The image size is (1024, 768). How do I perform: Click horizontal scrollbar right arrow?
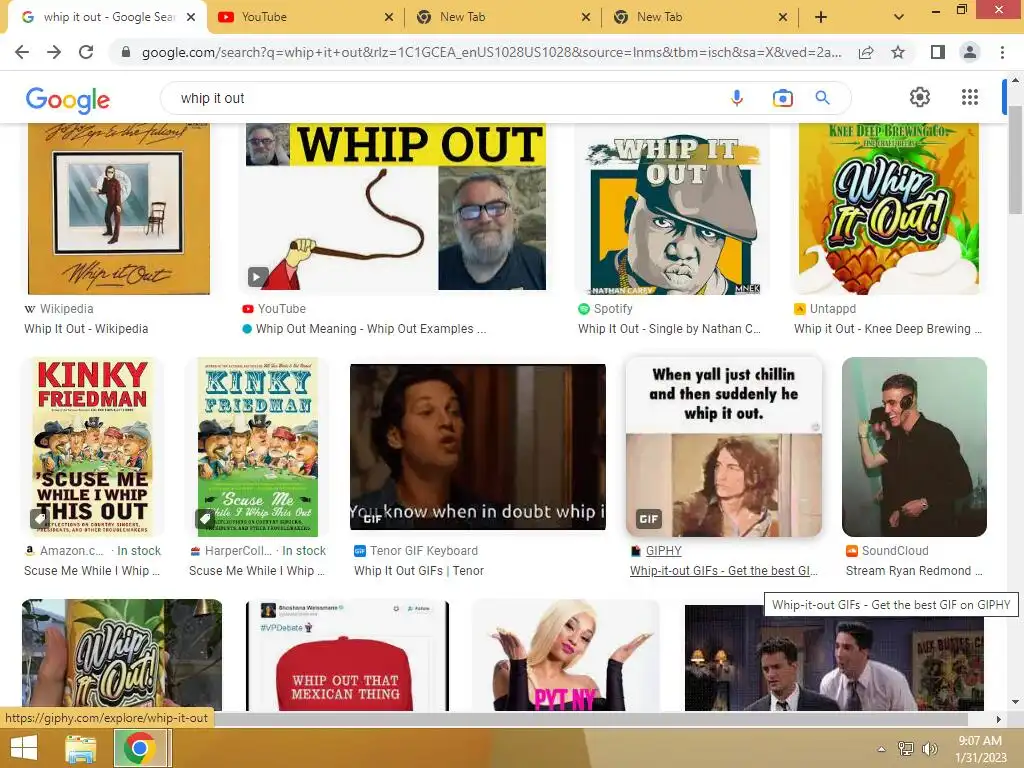tap(999, 719)
